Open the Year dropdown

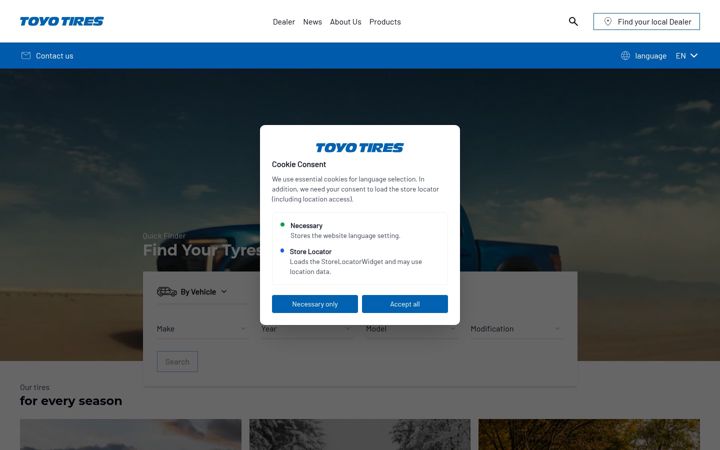pos(306,329)
